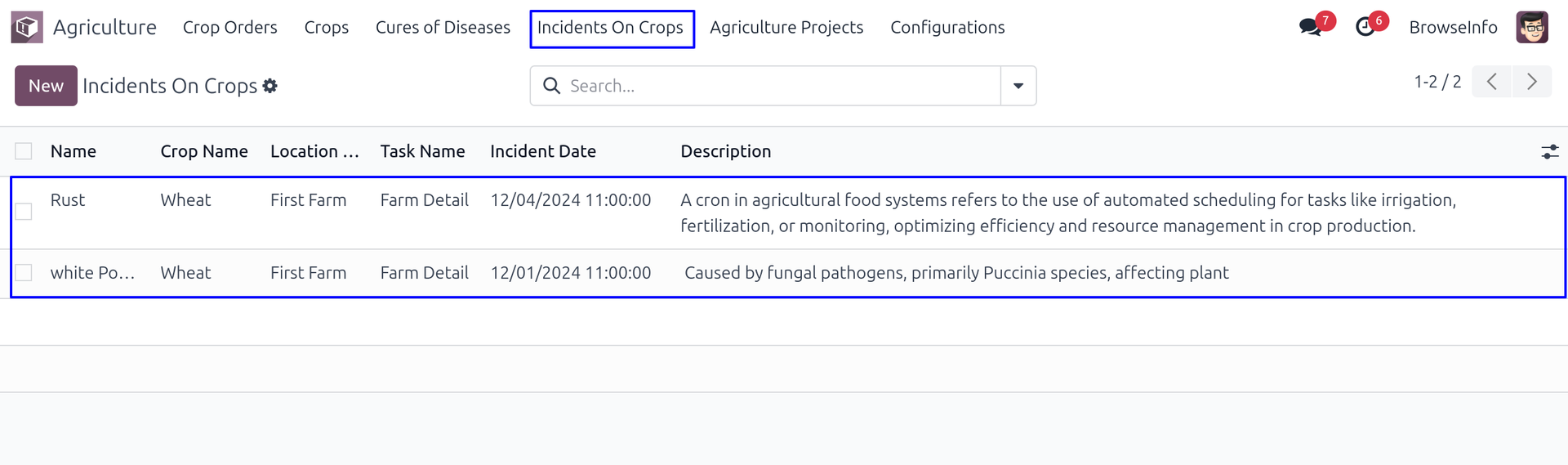Screen dimensions: 1568x465
Task: Open the Configurations menu
Action: pyautogui.click(x=947, y=28)
